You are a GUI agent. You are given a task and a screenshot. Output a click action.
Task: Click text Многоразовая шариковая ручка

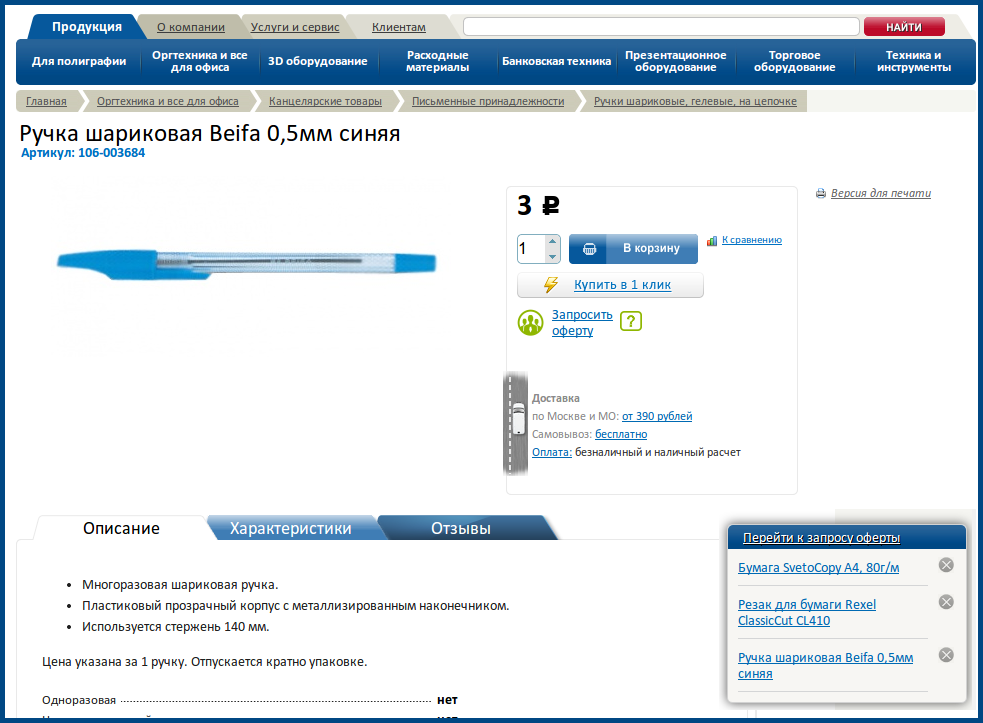tap(180, 585)
